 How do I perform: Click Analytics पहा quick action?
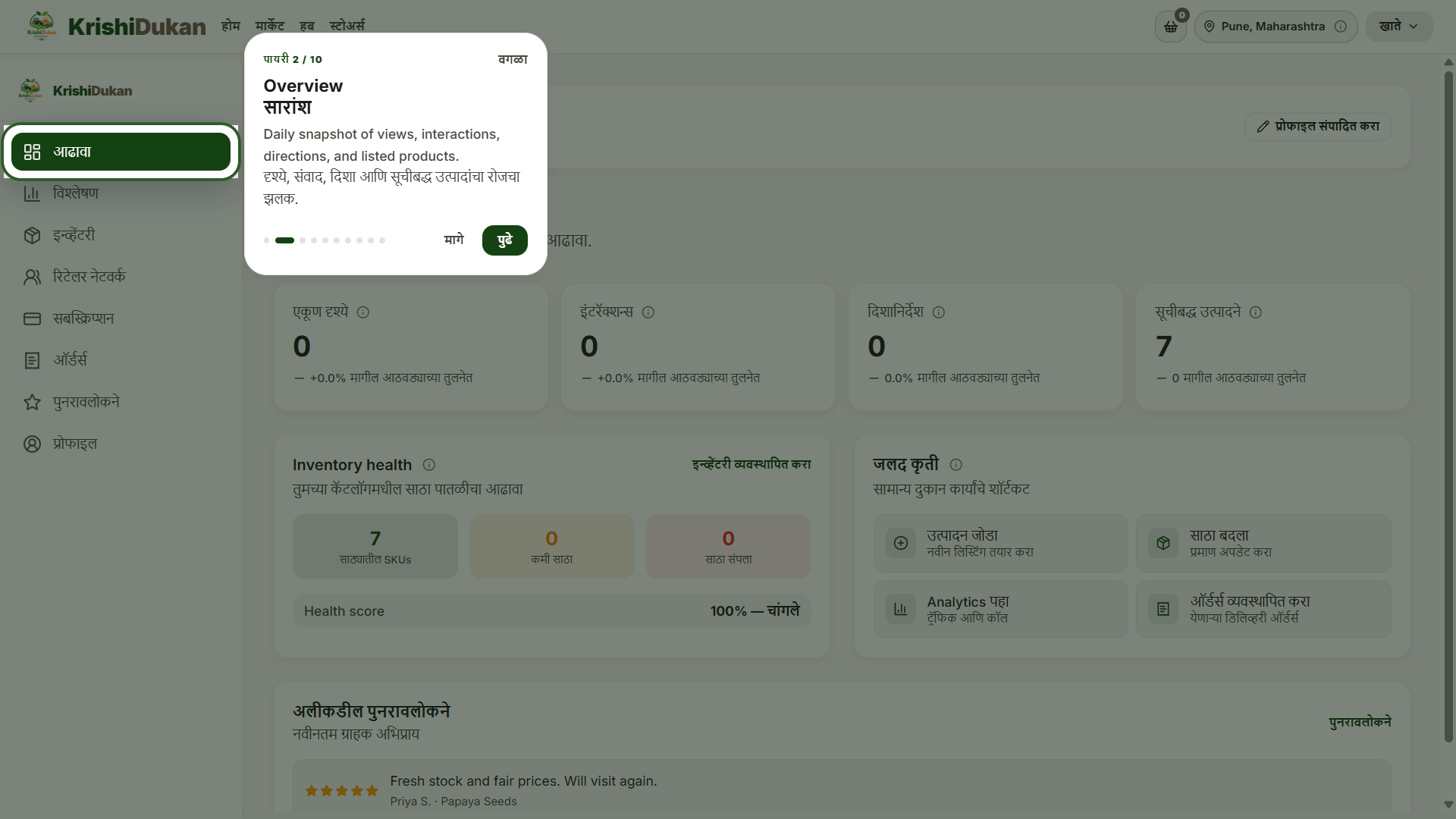pyautogui.click(x=1000, y=609)
